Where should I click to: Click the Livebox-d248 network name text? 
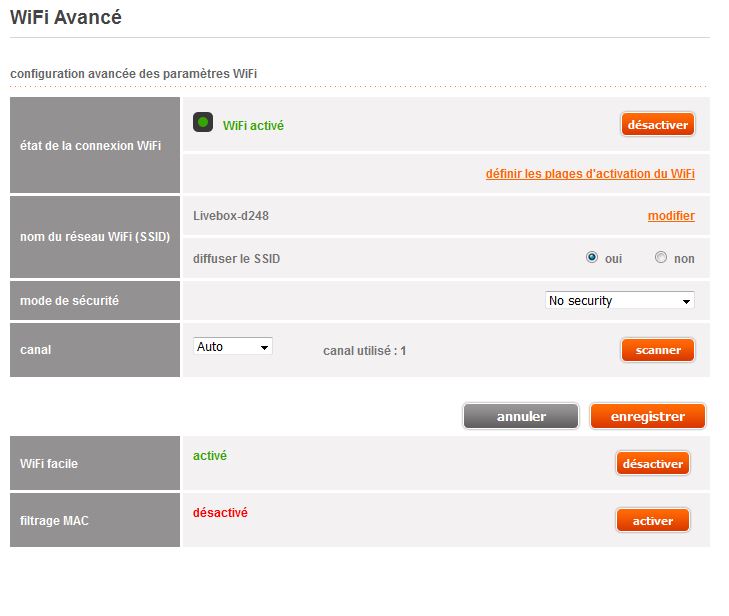pyautogui.click(x=230, y=216)
